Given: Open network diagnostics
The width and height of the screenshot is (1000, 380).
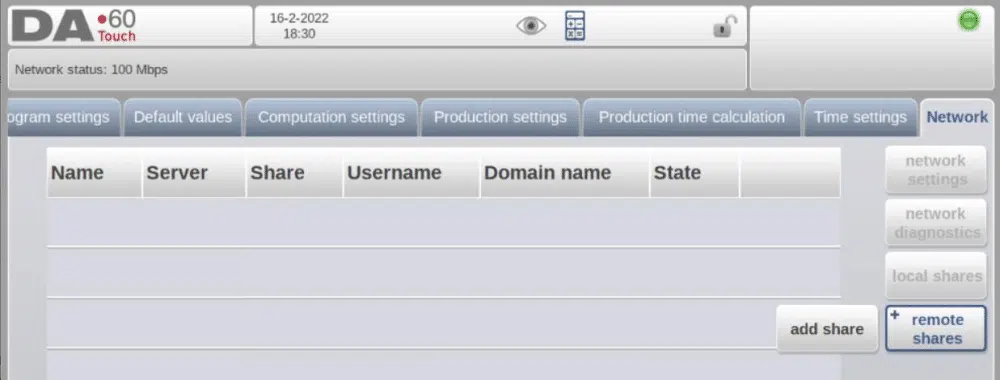Looking at the screenshot, I should [x=936, y=223].
